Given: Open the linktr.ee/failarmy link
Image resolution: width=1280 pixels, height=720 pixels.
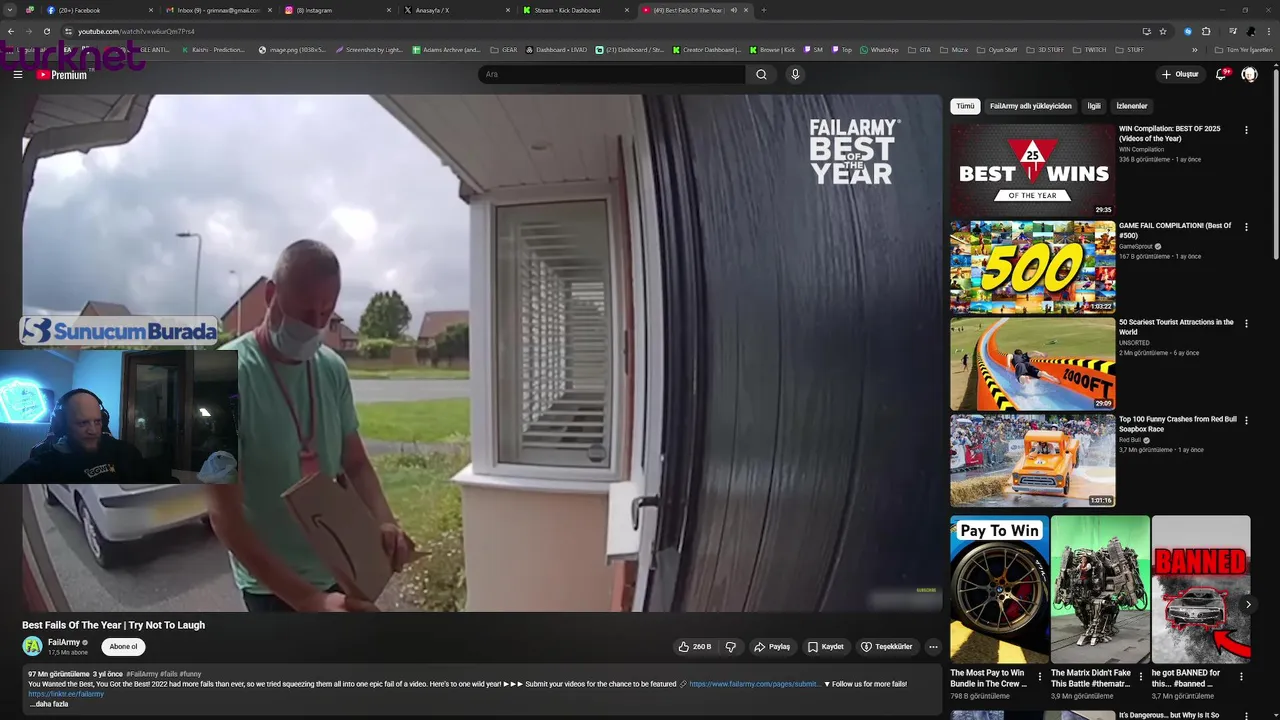Looking at the screenshot, I should click(x=66, y=694).
